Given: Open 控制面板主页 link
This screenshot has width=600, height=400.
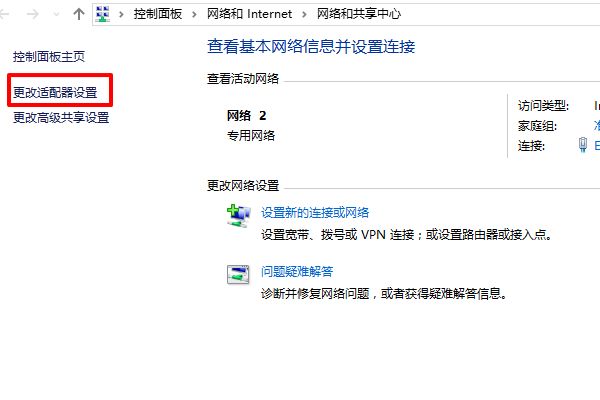Looking at the screenshot, I should click(x=49, y=57).
